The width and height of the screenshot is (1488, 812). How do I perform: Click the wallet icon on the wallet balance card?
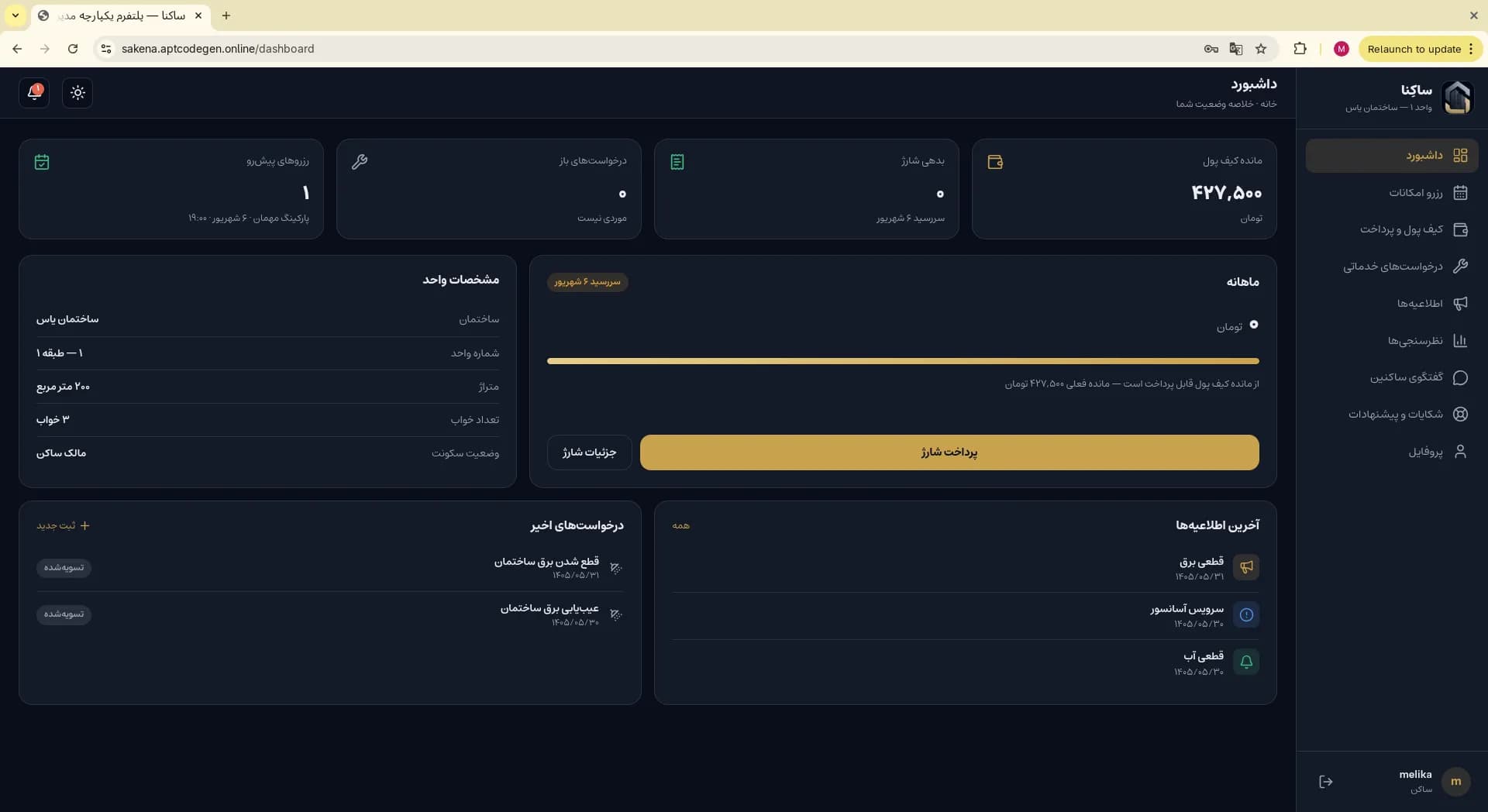(995, 162)
